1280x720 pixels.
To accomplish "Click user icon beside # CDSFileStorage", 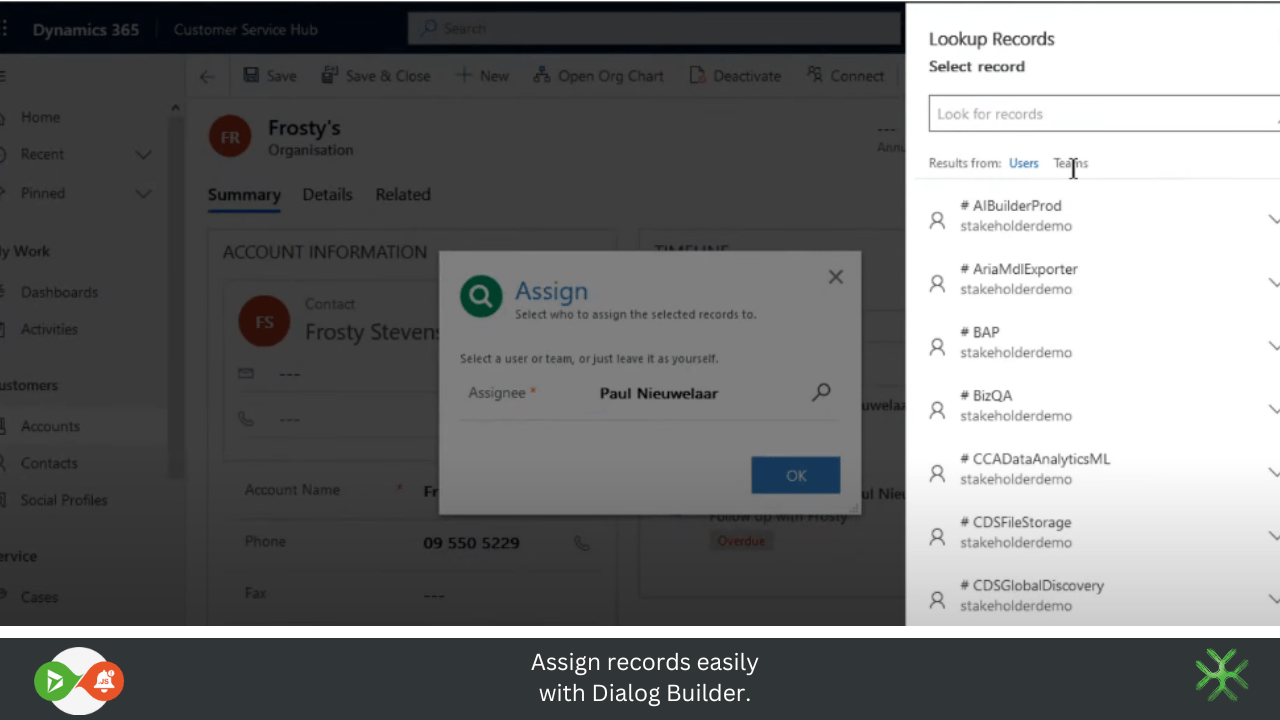I will 937,537.
